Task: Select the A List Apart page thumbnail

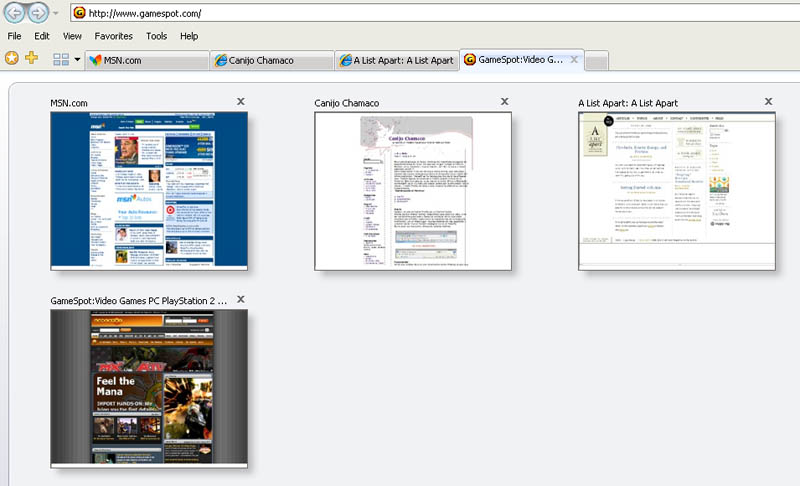Action: pyautogui.click(x=677, y=190)
